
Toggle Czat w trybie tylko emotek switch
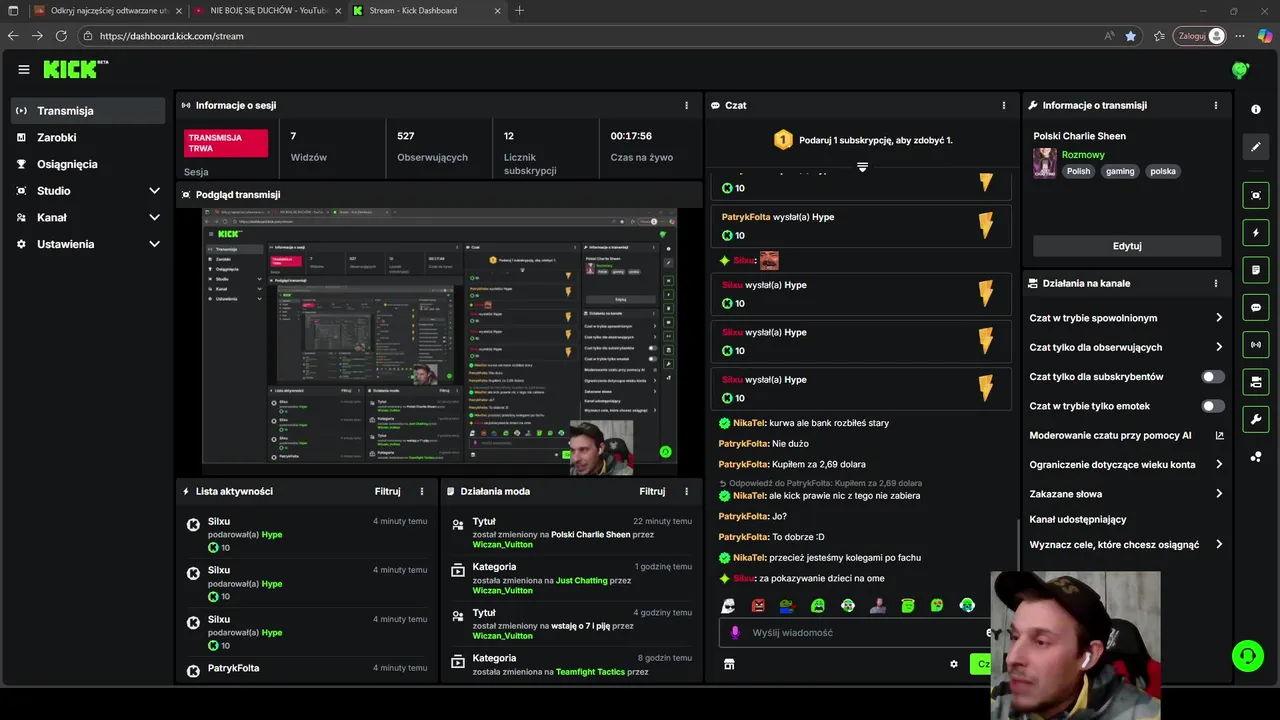1212,406
